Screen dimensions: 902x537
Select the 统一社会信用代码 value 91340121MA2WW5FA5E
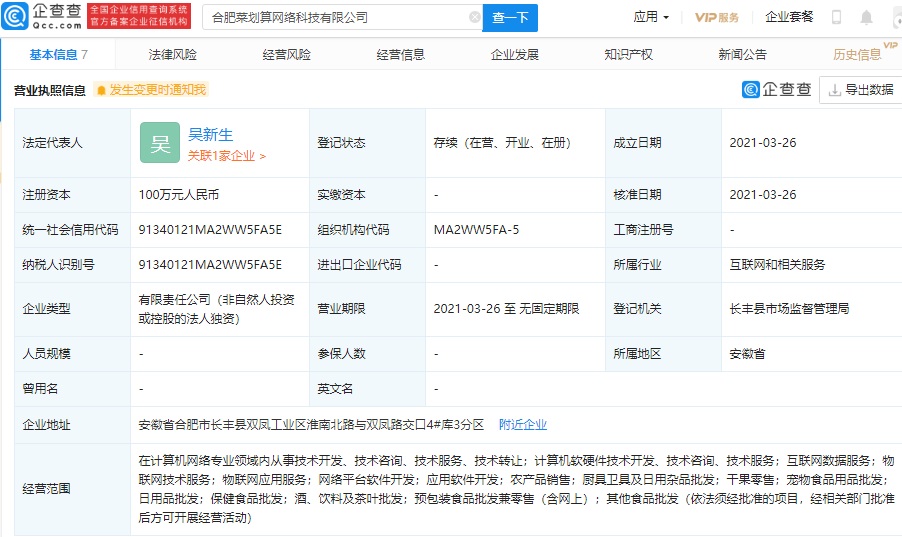point(210,230)
